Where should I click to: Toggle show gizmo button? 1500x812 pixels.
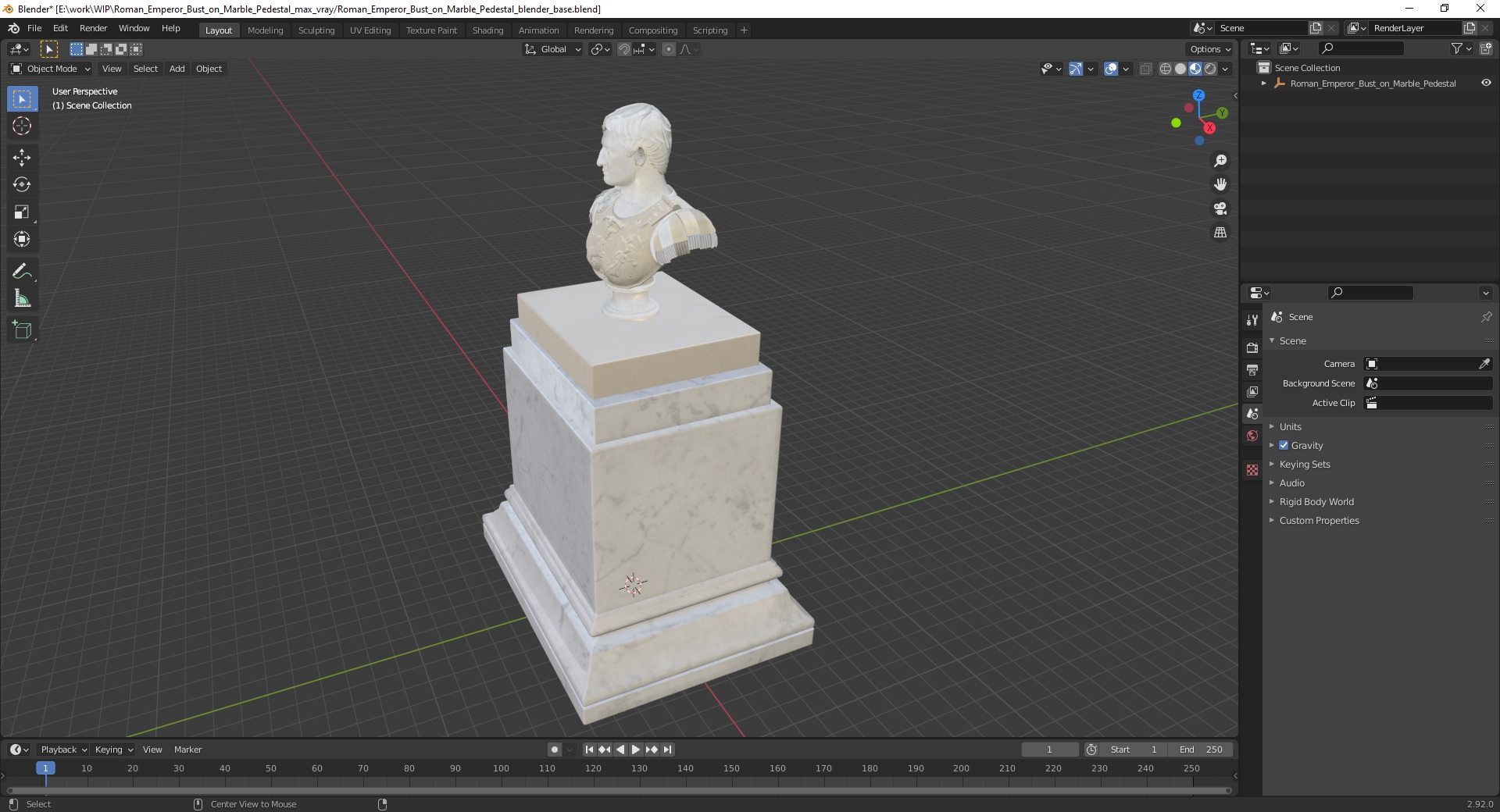(1076, 69)
